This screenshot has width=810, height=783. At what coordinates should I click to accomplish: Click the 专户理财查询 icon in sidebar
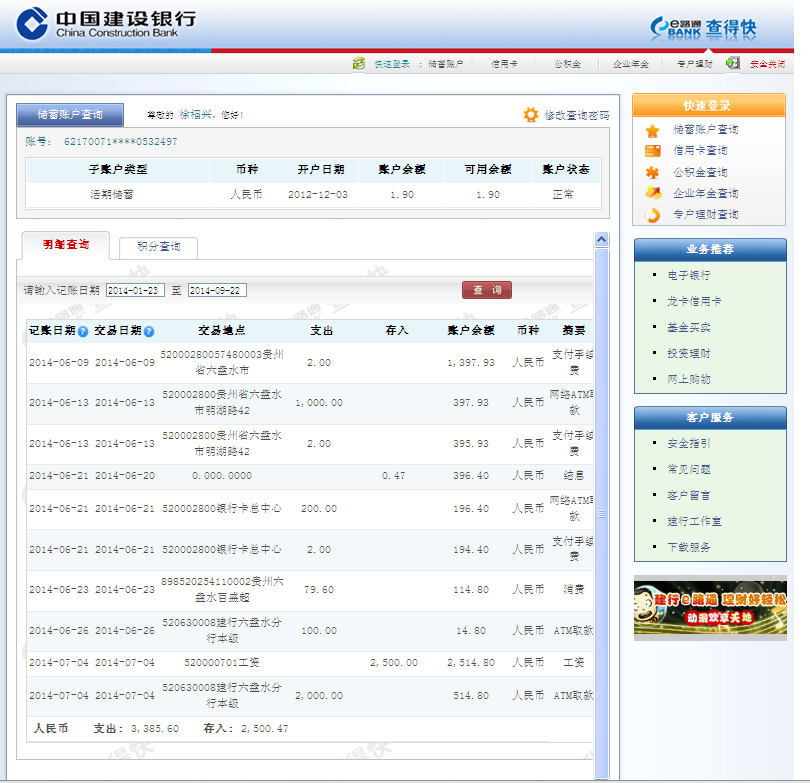[652, 214]
